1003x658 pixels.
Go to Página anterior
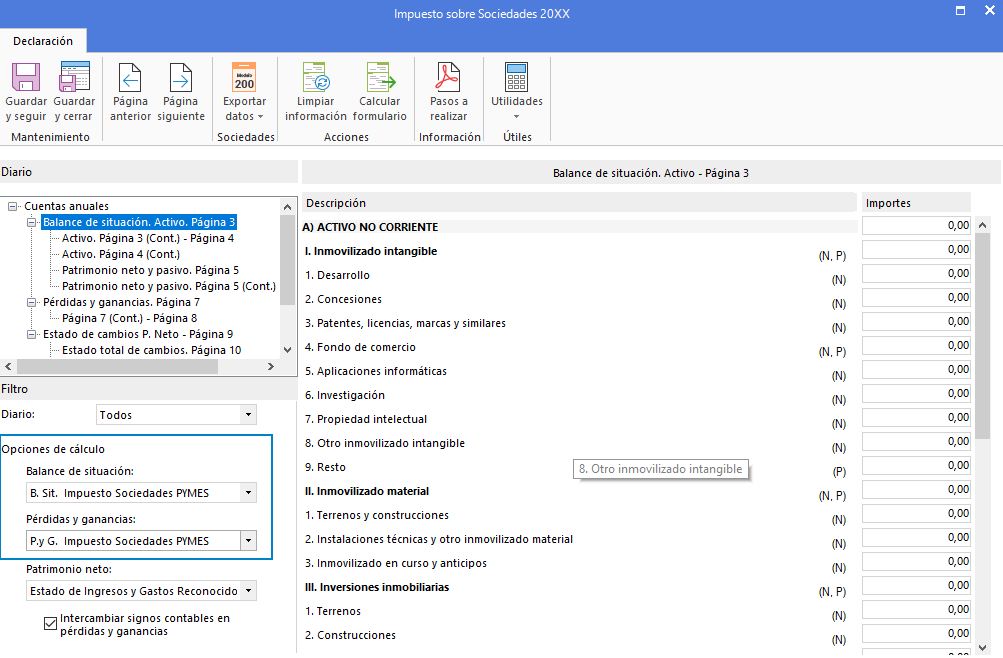(x=130, y=77)
